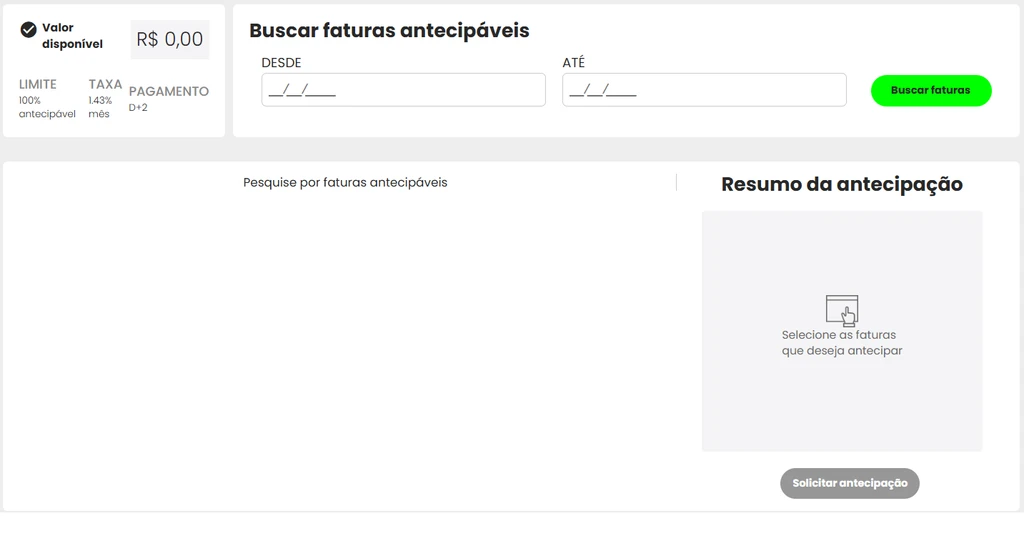Click the checkmark icon beside Valor disponível
Image resolution: width=1024 pixels, height=556 pixels.
pos(28,29)
